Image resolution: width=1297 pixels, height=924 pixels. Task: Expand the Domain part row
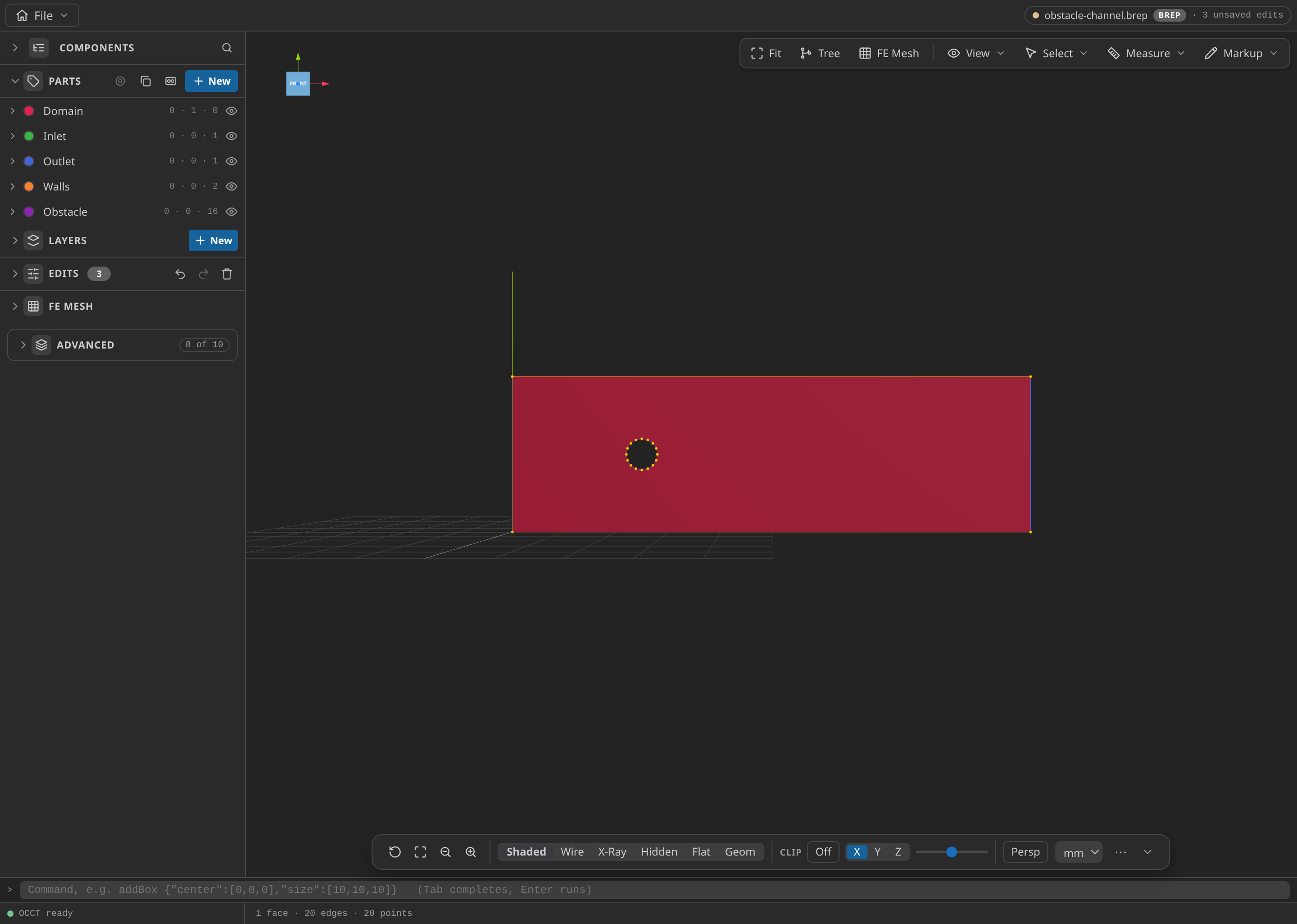13,111
